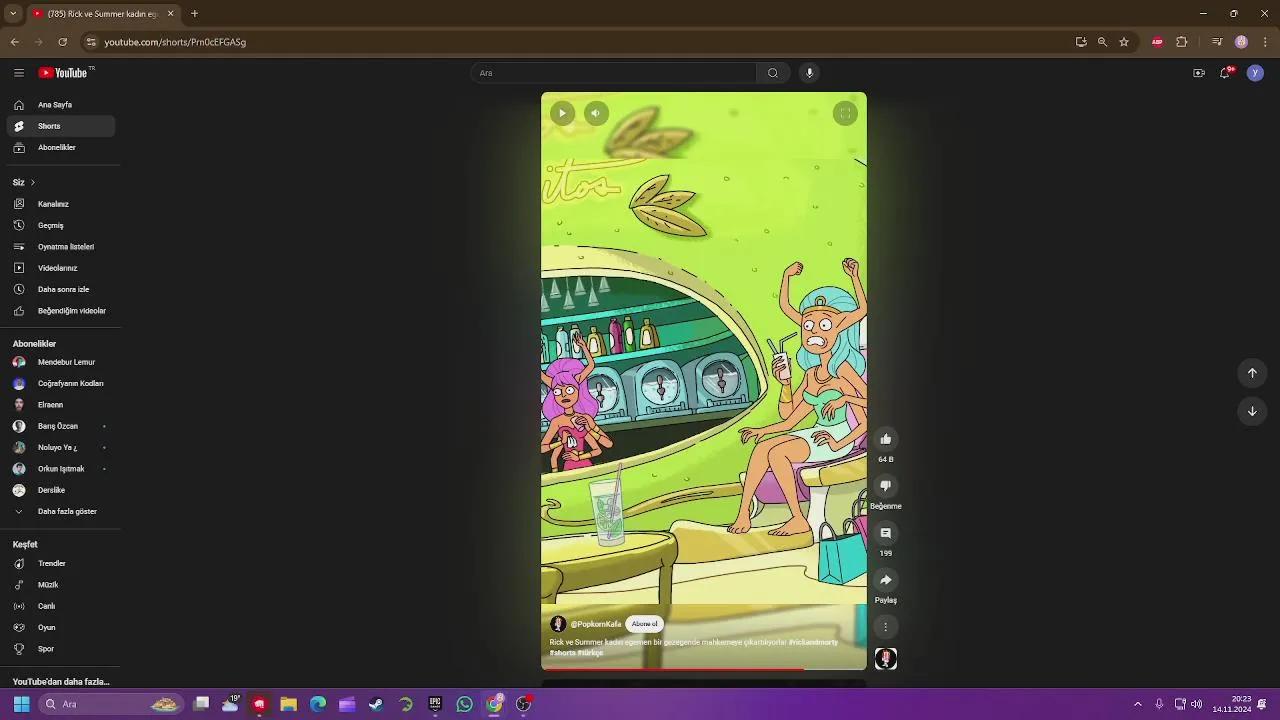Go back in Chrome
Image resolution: width=1280 pixels, height=720 pixels.
(14, 42)
